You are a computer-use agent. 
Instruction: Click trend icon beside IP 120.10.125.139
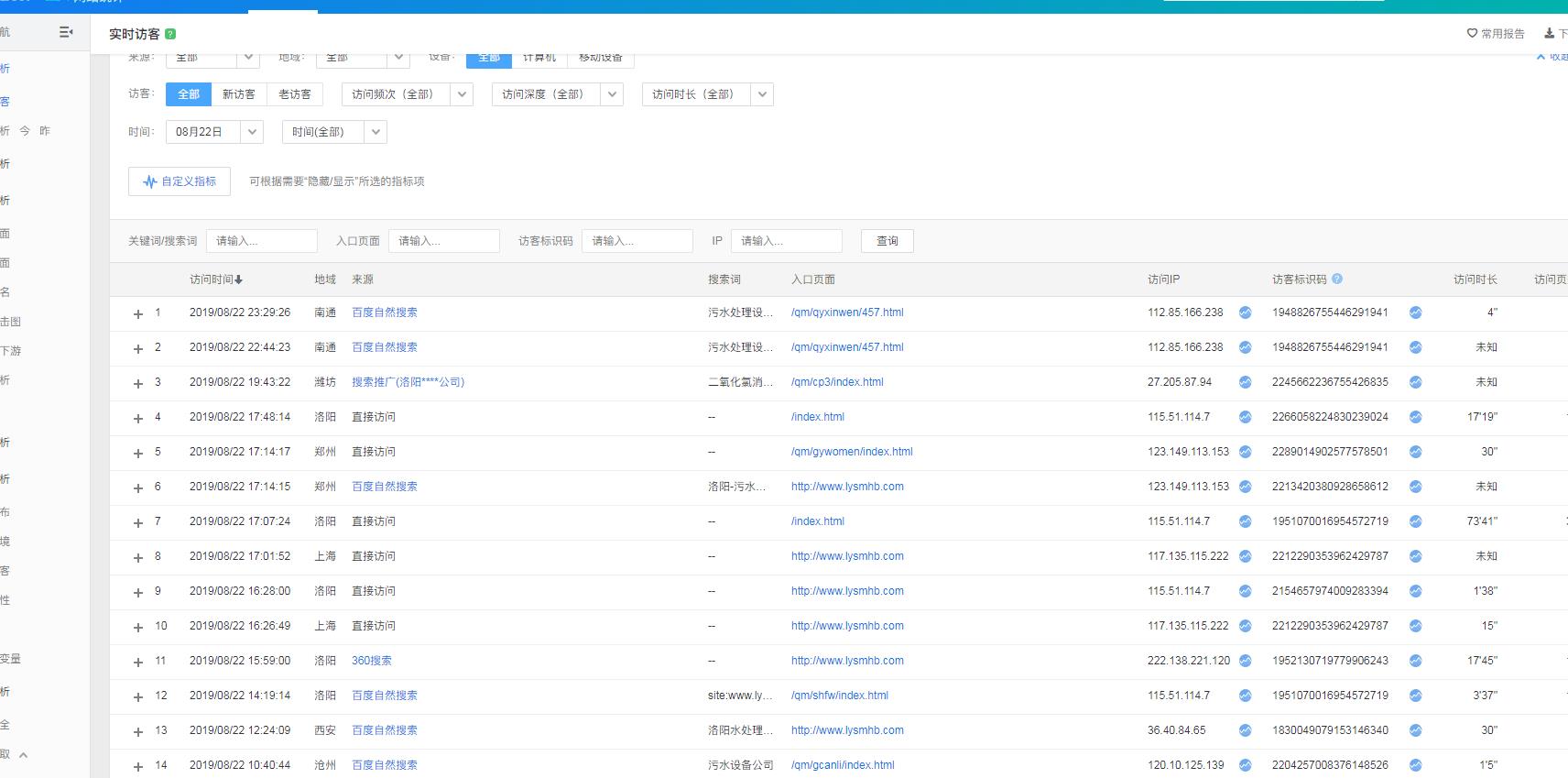point(1245,765)
